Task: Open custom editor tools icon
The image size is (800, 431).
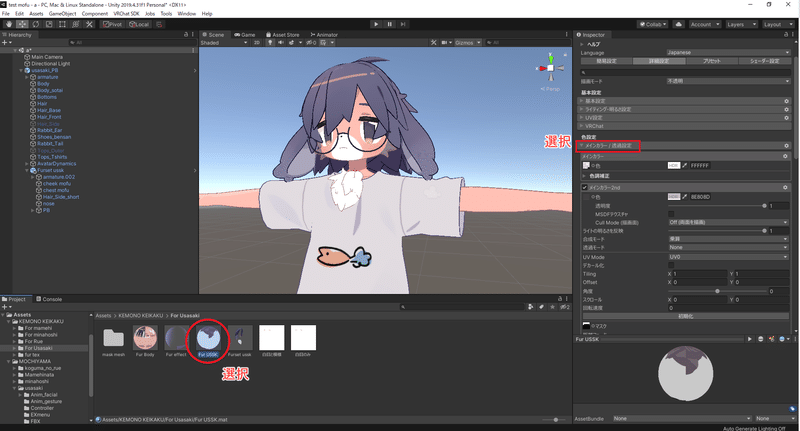Action: point(89,24)
